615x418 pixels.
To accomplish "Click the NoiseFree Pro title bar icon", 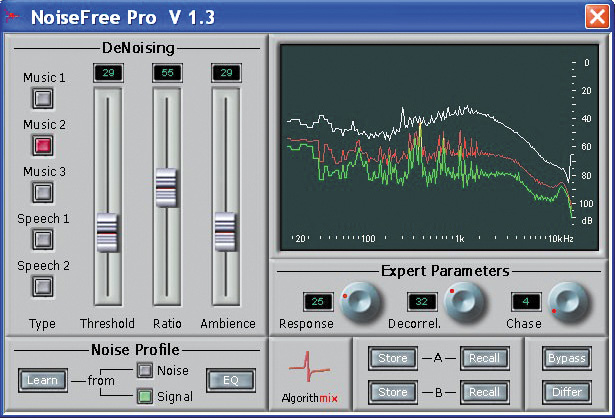I will click(x=12, y=16).
